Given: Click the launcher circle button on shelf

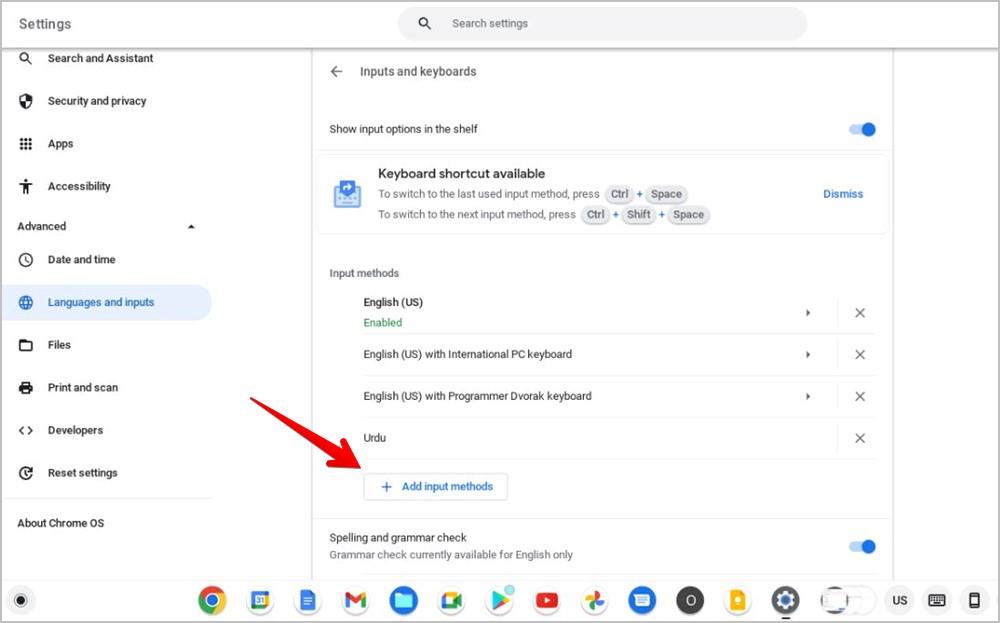Looking at the screenshot, I should point(20,600).
